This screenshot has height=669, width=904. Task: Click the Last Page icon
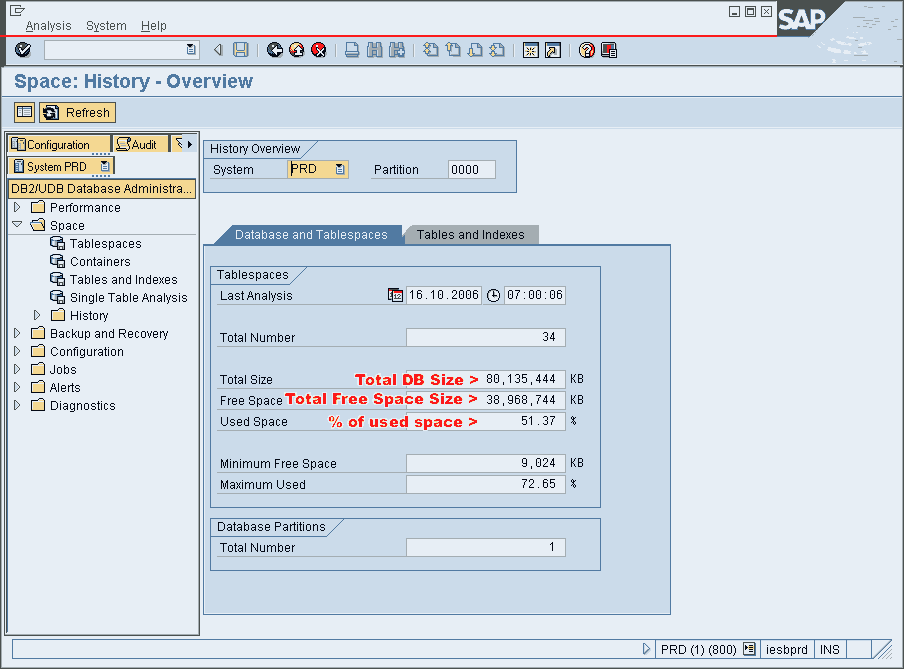(x=497, y=50)
